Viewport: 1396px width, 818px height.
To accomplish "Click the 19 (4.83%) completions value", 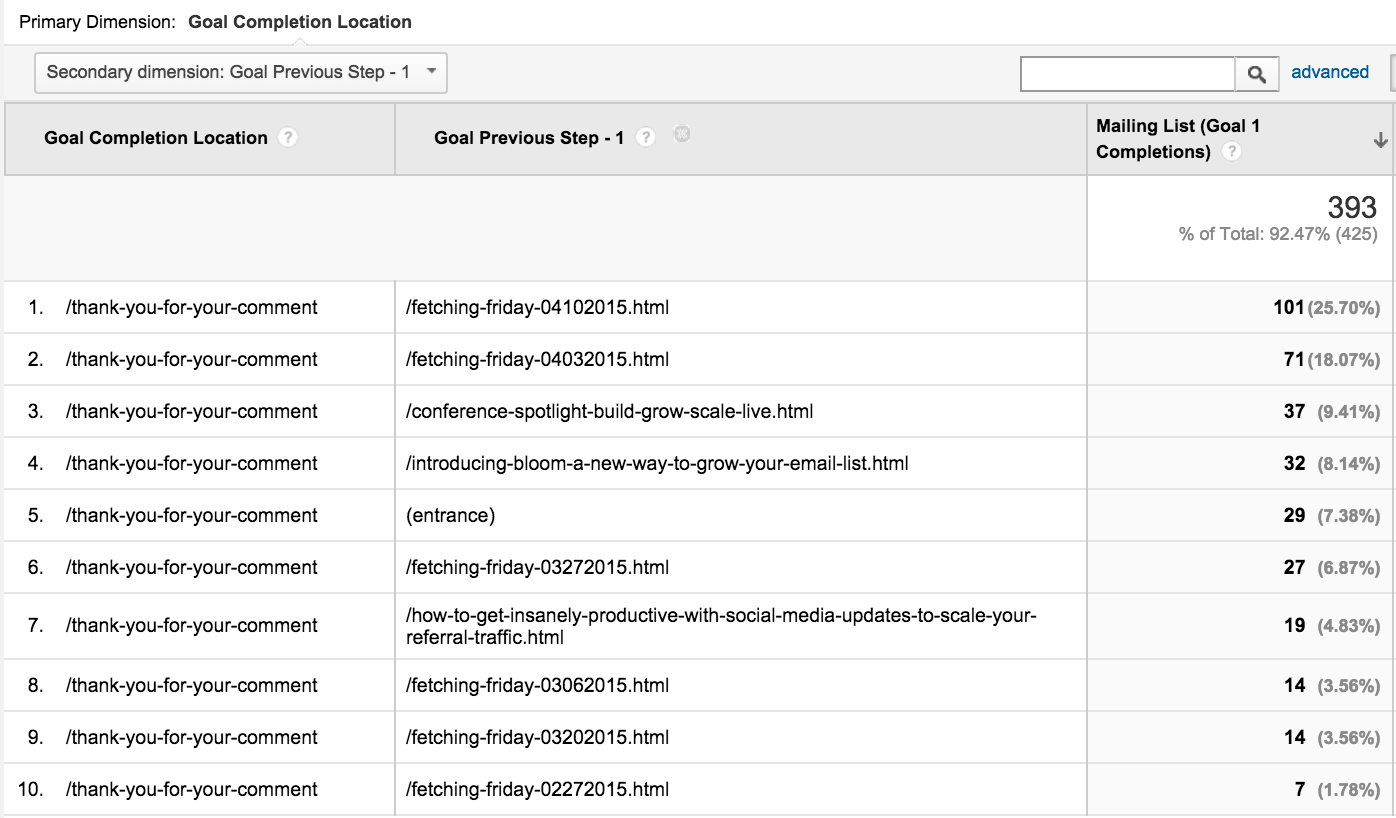I will 1332,626.
